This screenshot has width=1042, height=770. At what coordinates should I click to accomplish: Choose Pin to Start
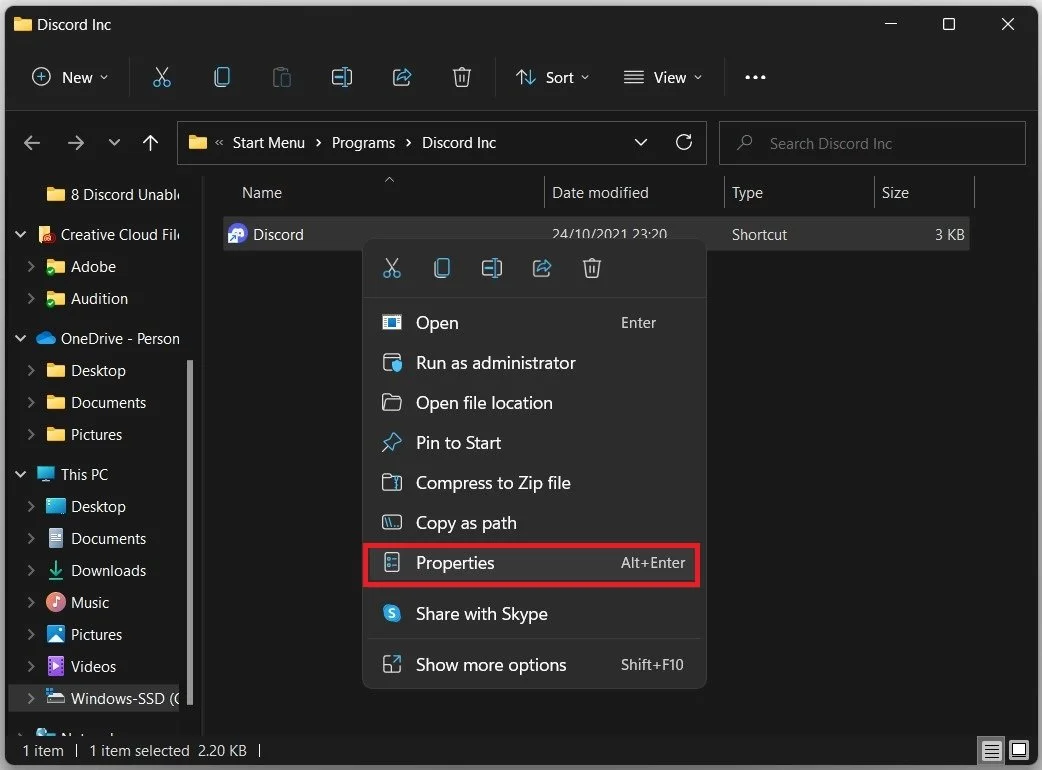click(534, 443)
